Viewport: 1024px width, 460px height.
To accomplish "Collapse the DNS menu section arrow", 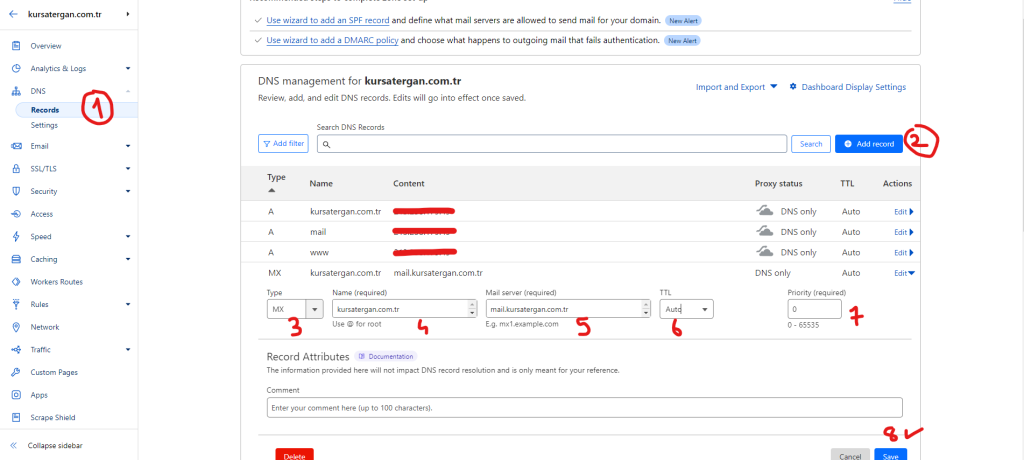I will 128,91.
